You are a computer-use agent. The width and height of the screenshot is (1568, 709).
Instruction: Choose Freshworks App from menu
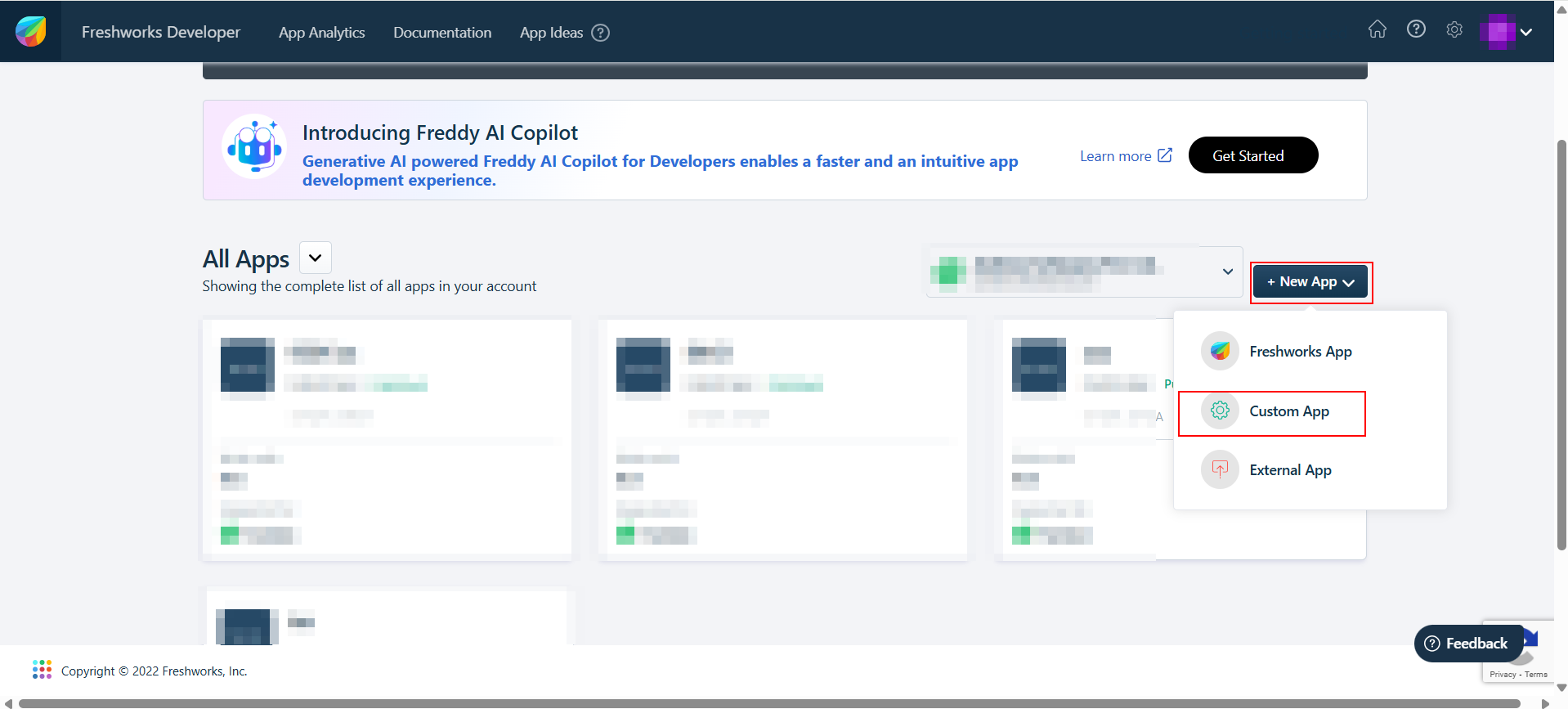pyautogui.click(x=1310, y=352)
